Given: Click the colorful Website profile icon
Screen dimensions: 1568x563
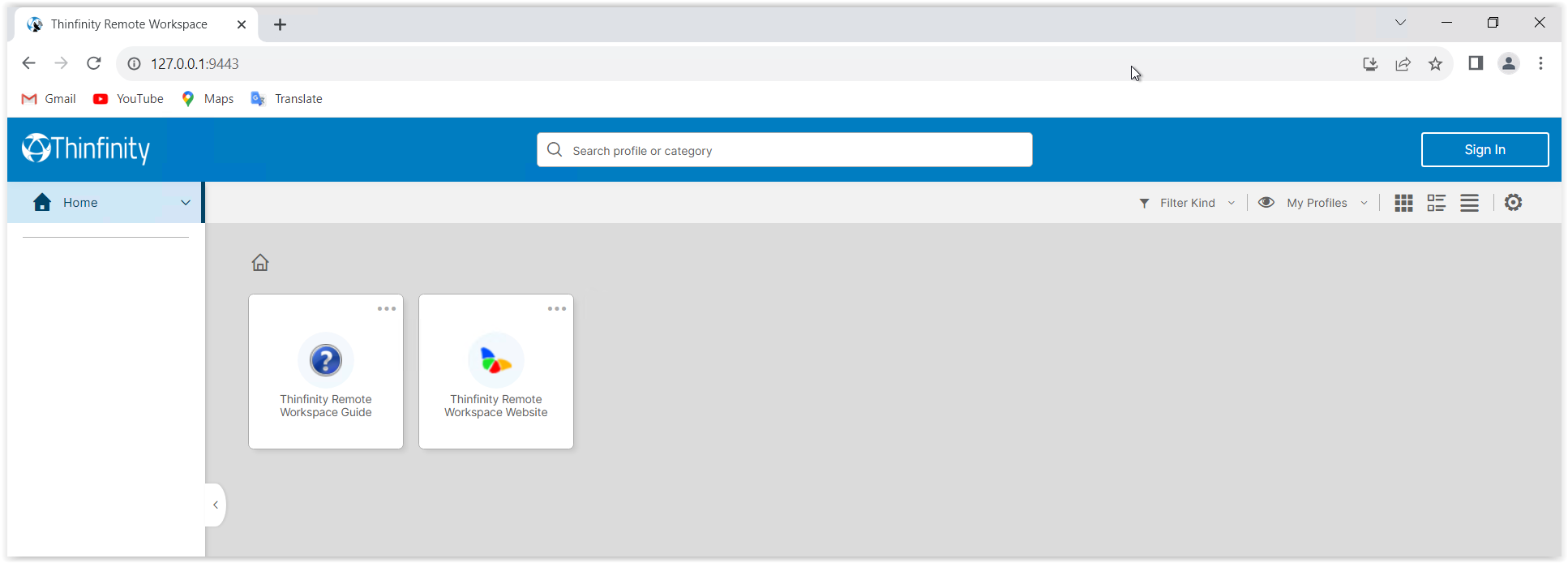Looking at the screenshot, I should (496, 360).
